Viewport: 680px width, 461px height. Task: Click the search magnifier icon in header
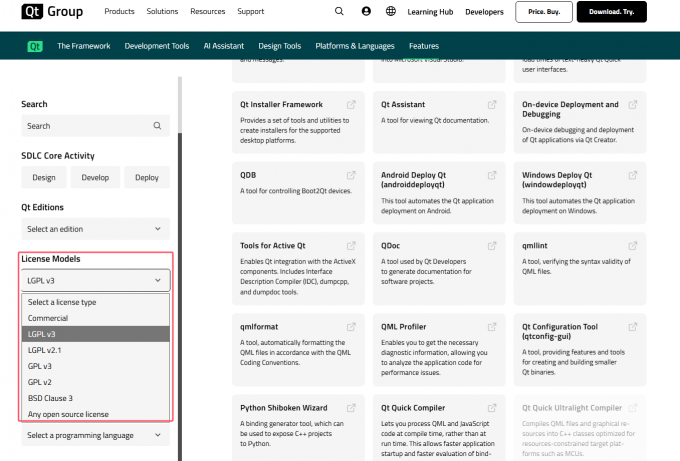coord(339,12)
